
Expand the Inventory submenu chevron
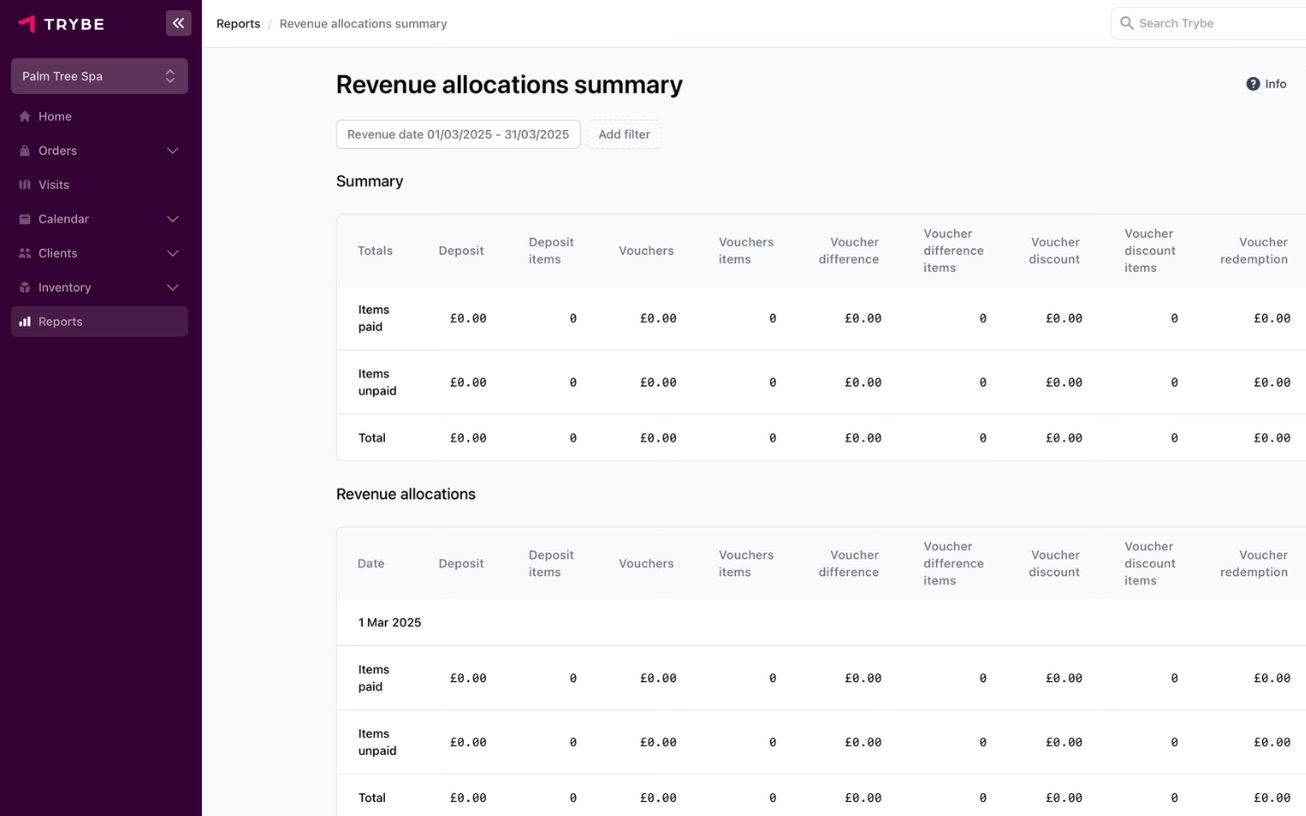[x=172, y=288]
